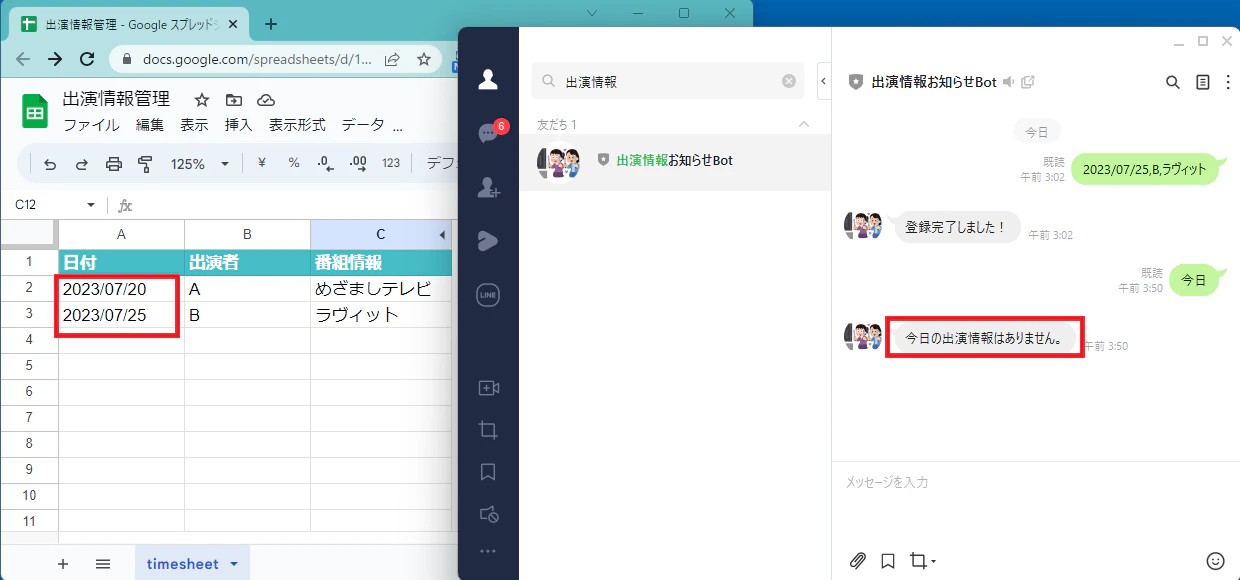The width and height of the screenshot is (1240, 580).
Task: Toggle the chat speaker mute icon
Action: pyautogui.click(x=1009, y=82)
